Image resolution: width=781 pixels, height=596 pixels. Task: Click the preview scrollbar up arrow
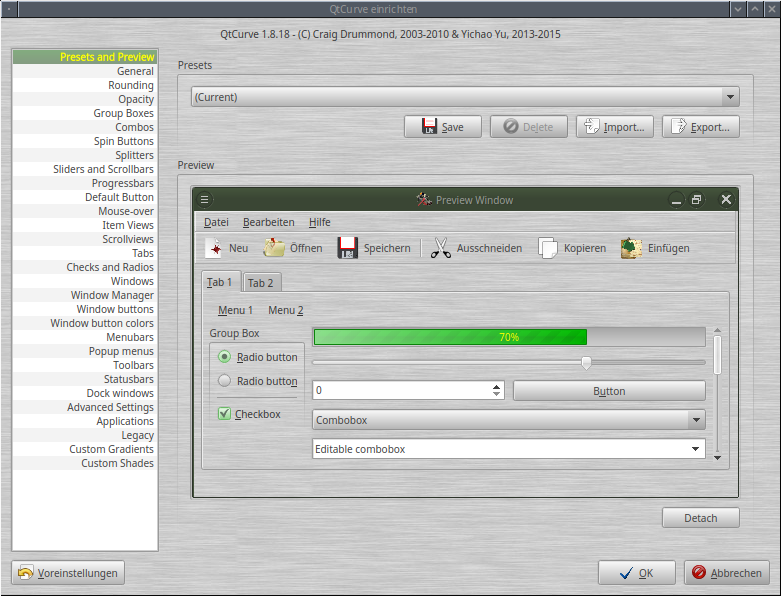pos(717,330)
